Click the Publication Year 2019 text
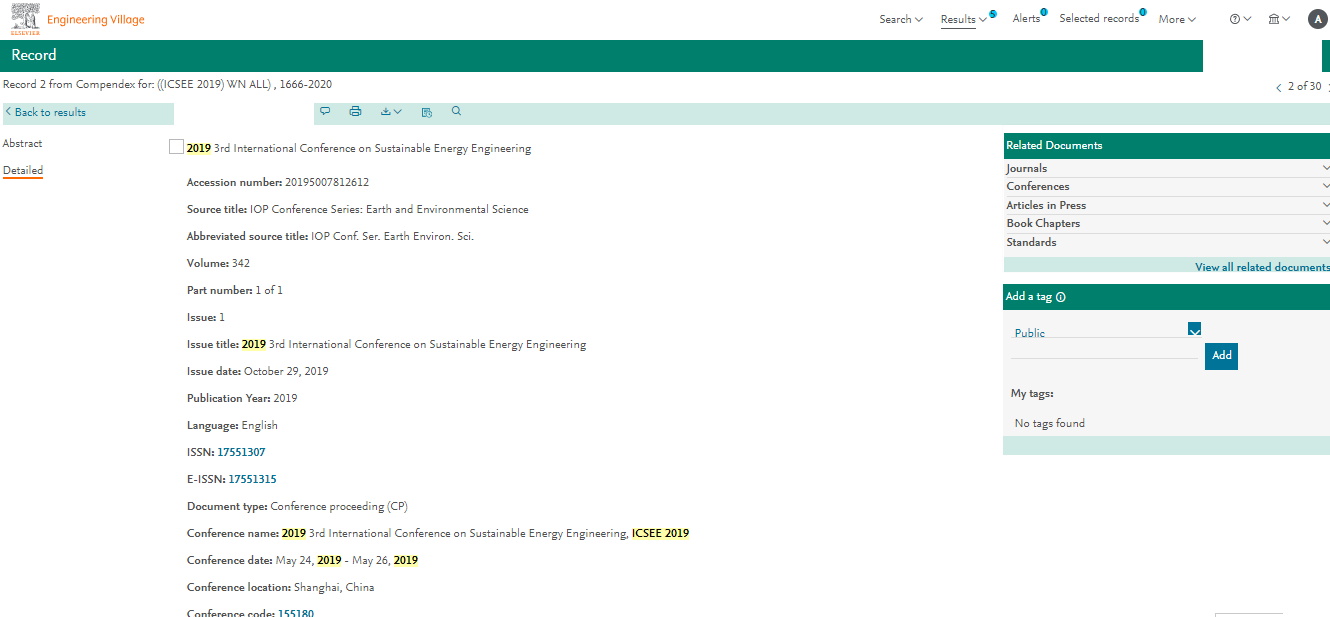 [242, 398]
